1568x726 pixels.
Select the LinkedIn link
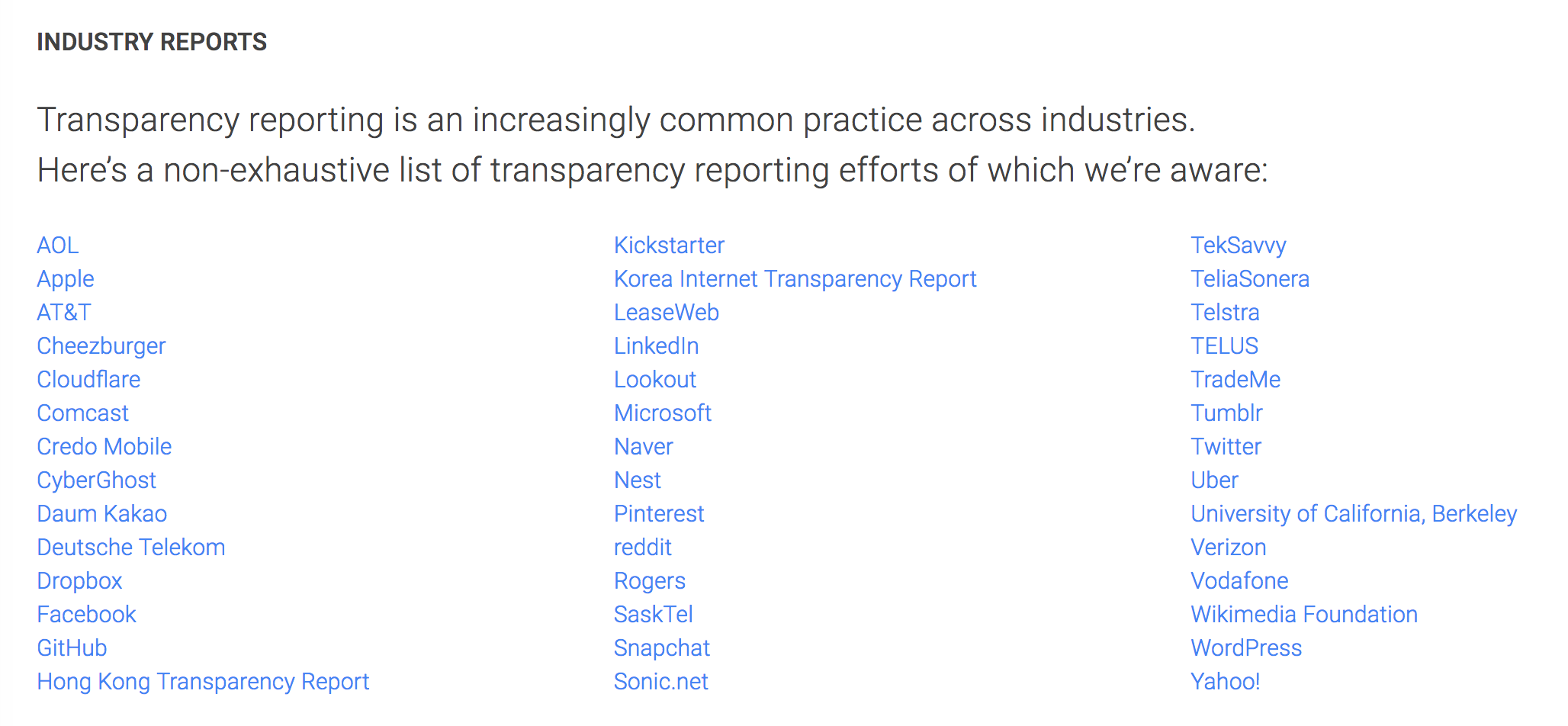[656, 346]
